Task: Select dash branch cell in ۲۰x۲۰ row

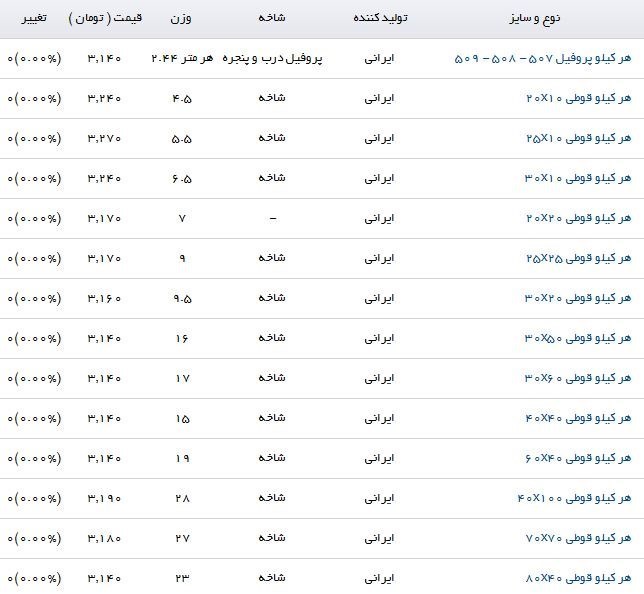Action: click(272, 219)
